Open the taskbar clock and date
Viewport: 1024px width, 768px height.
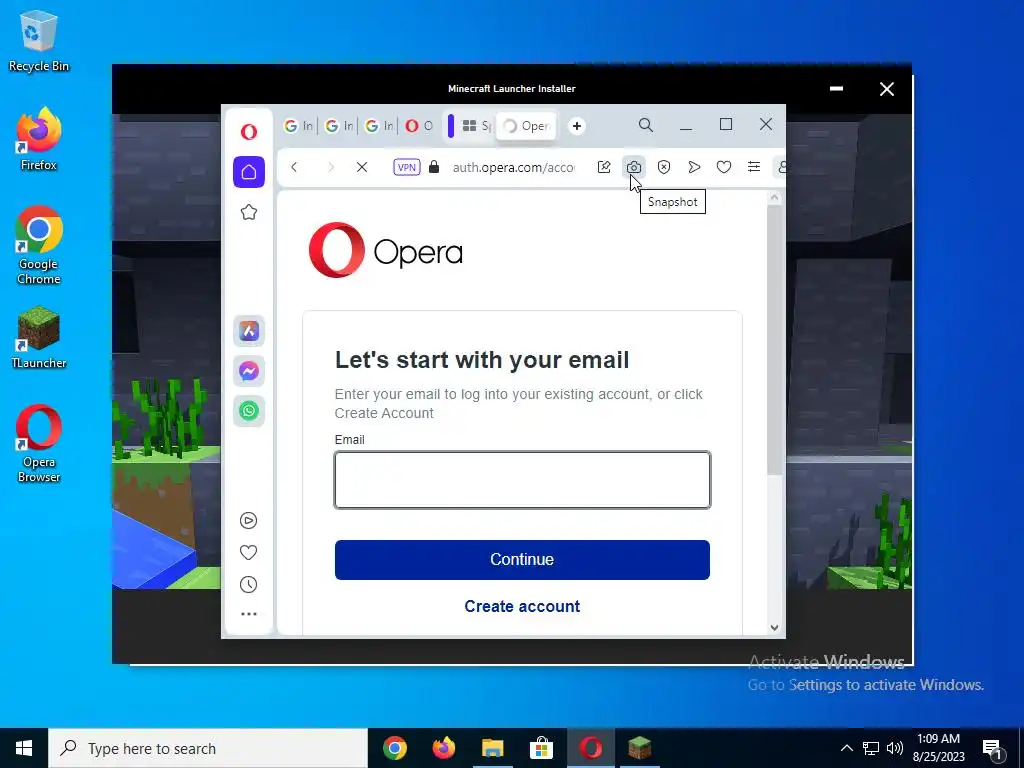pyautogui.click(x=938, y=748)
